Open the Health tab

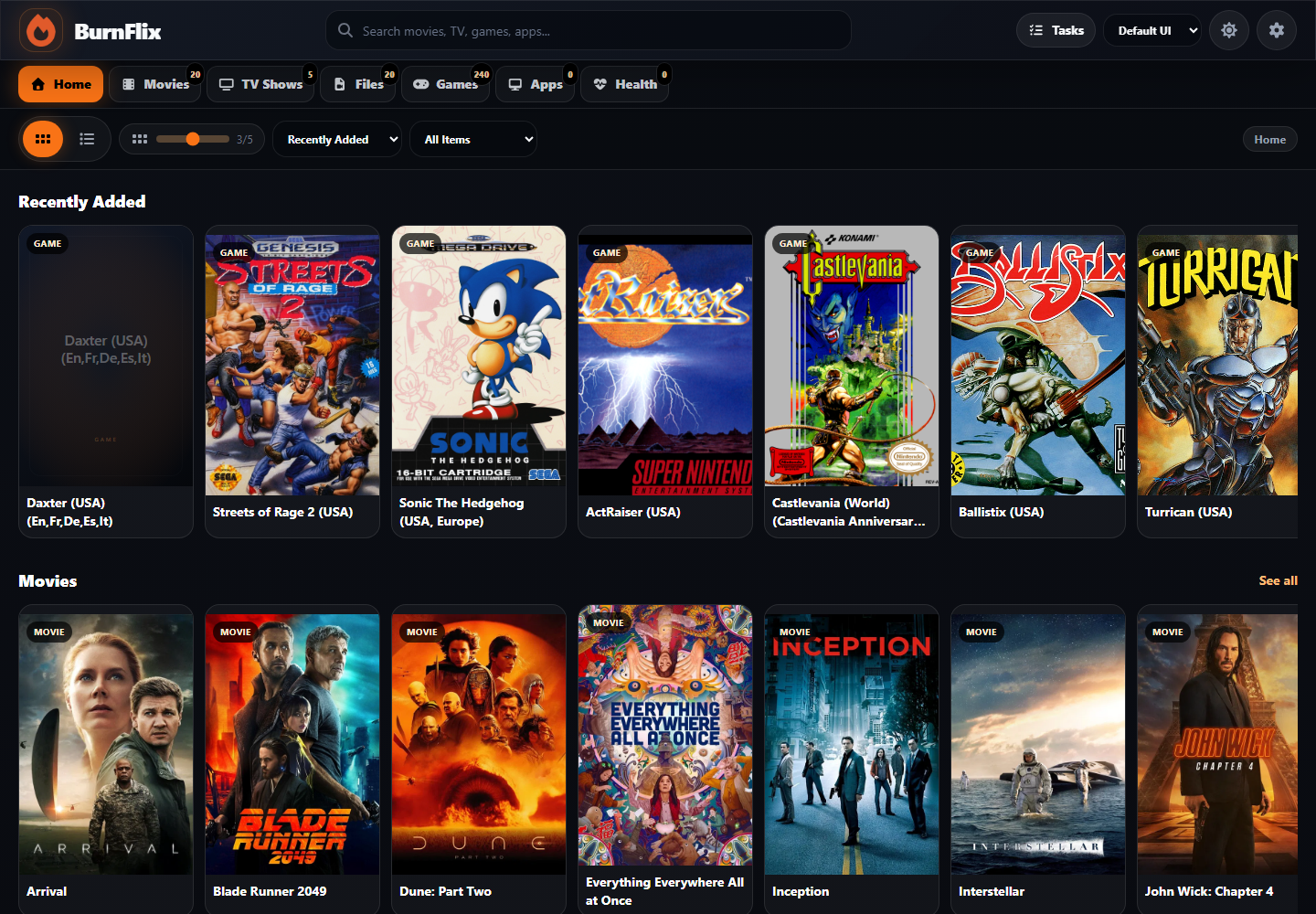click(625, 84)
